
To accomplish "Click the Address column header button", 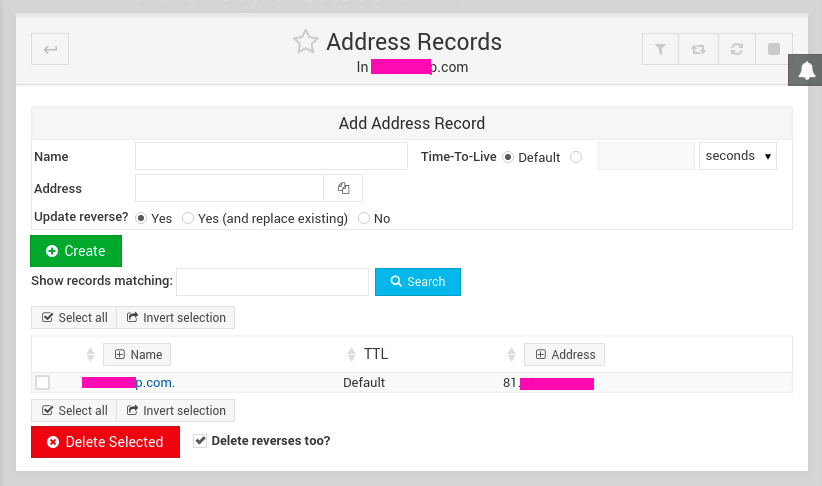I will [x=564, y=354].
